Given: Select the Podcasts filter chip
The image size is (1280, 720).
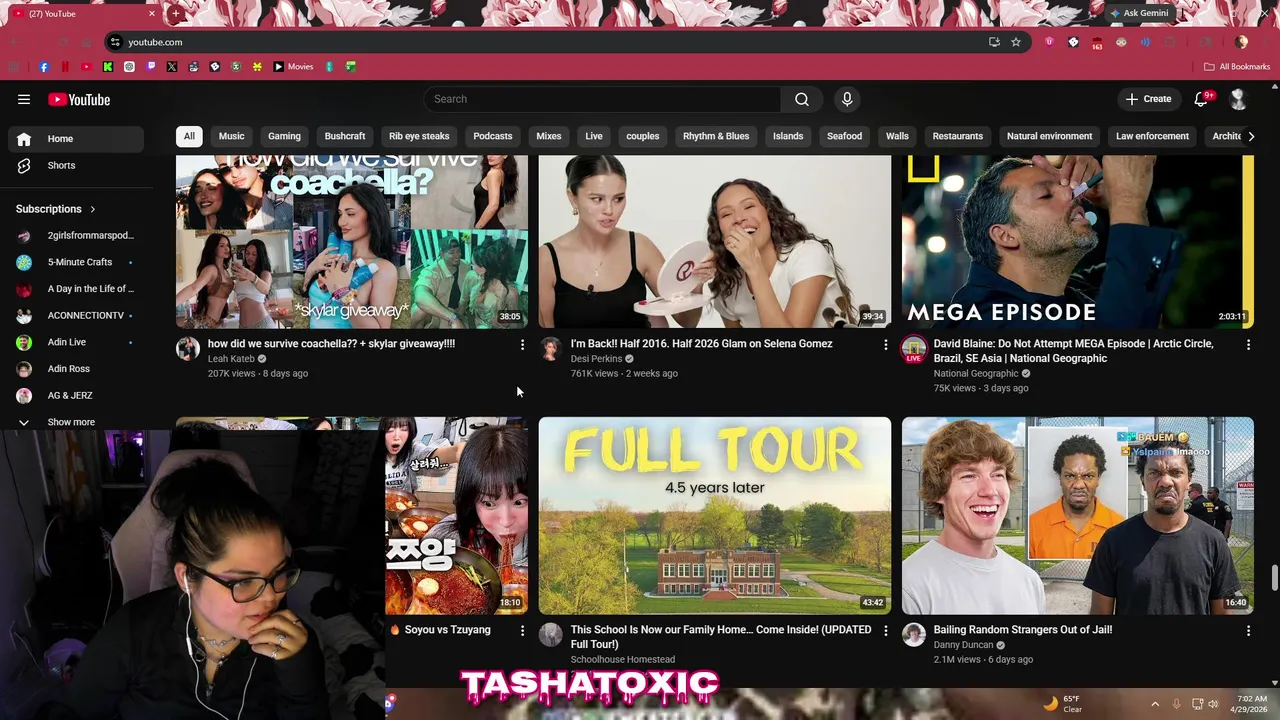Looking at the screenshot, I should coord(492,136).
